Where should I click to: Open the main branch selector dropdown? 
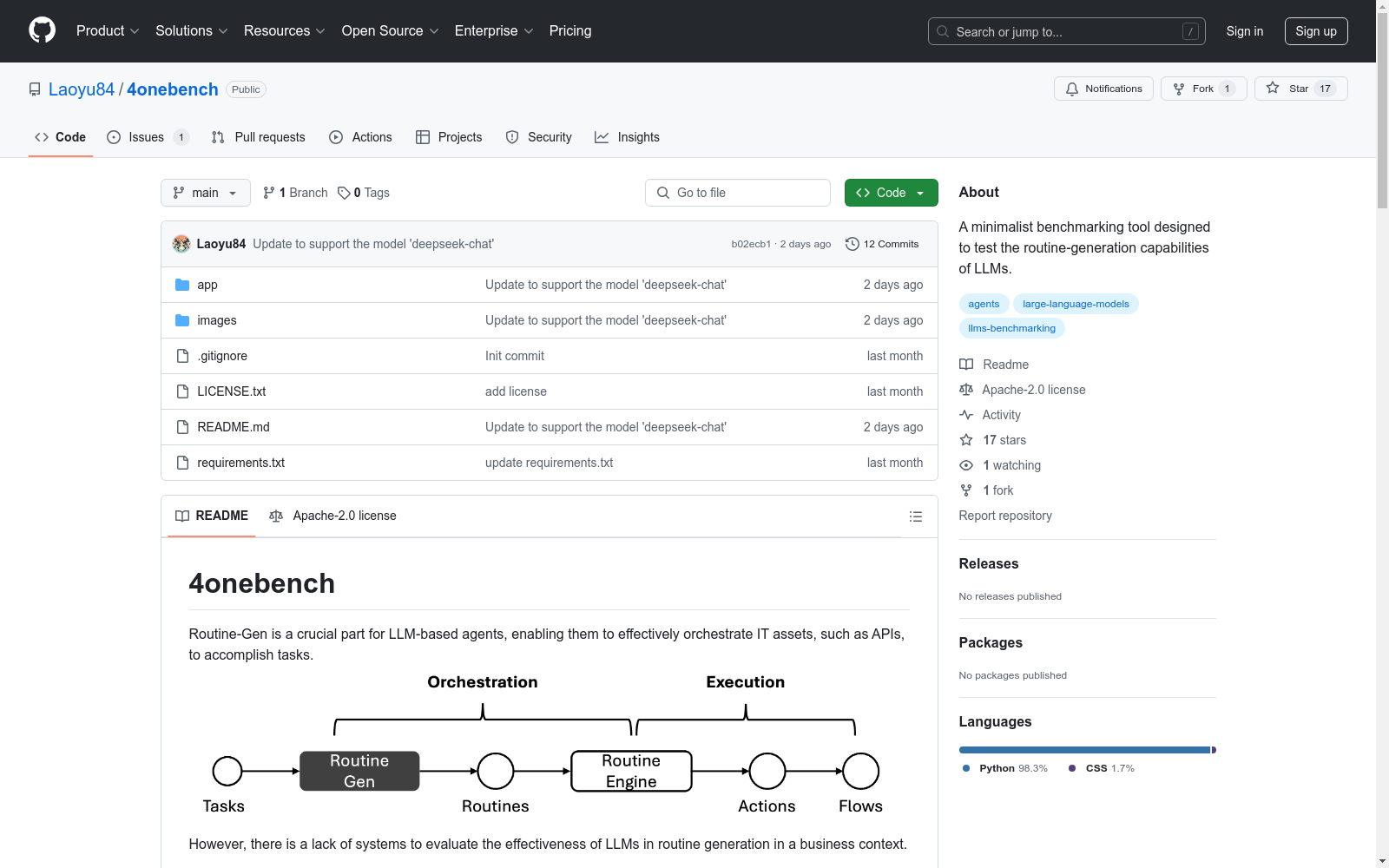click(x=206, y=193)
